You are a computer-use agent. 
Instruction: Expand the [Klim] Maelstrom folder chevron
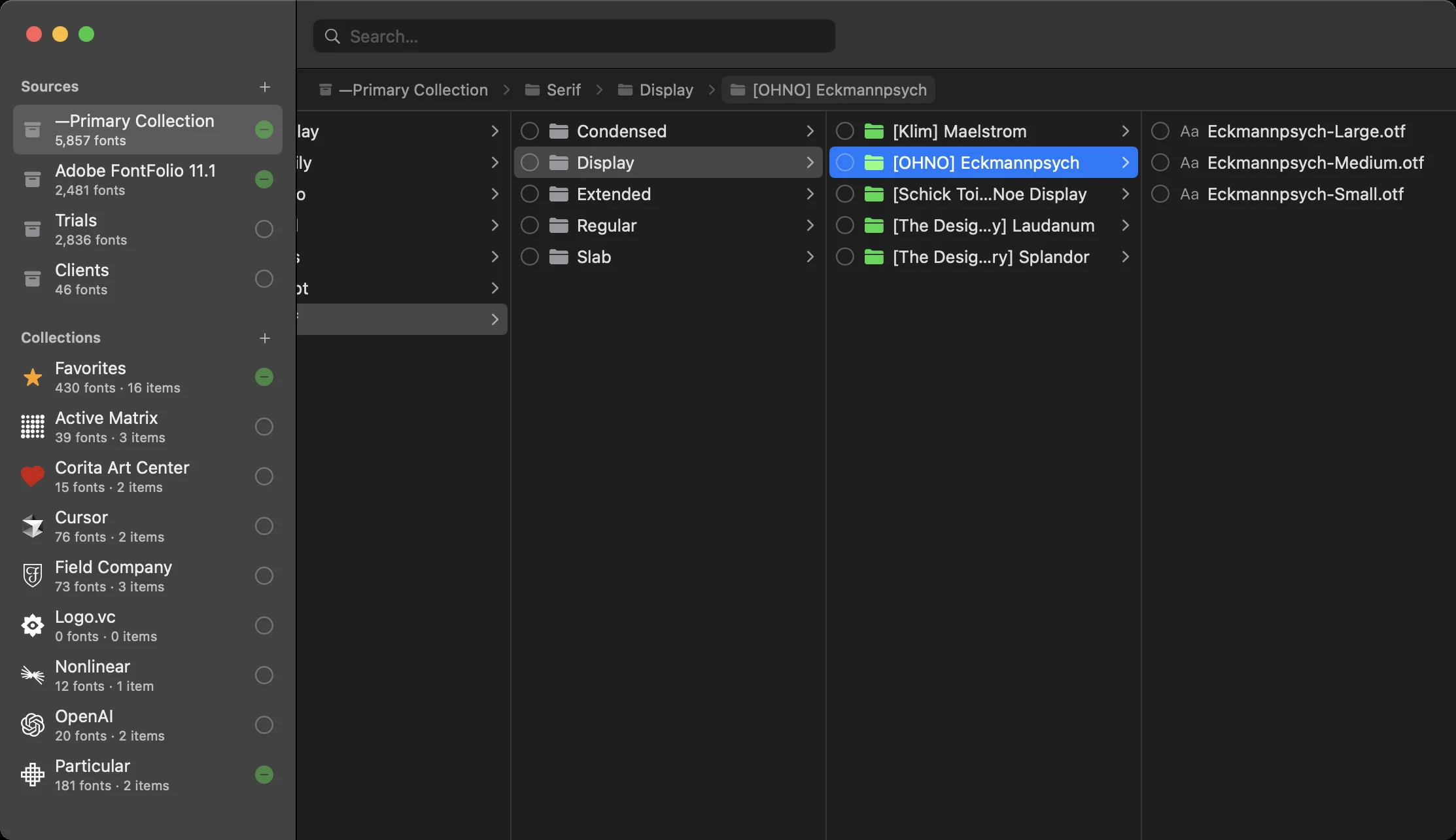[1125, 131]
